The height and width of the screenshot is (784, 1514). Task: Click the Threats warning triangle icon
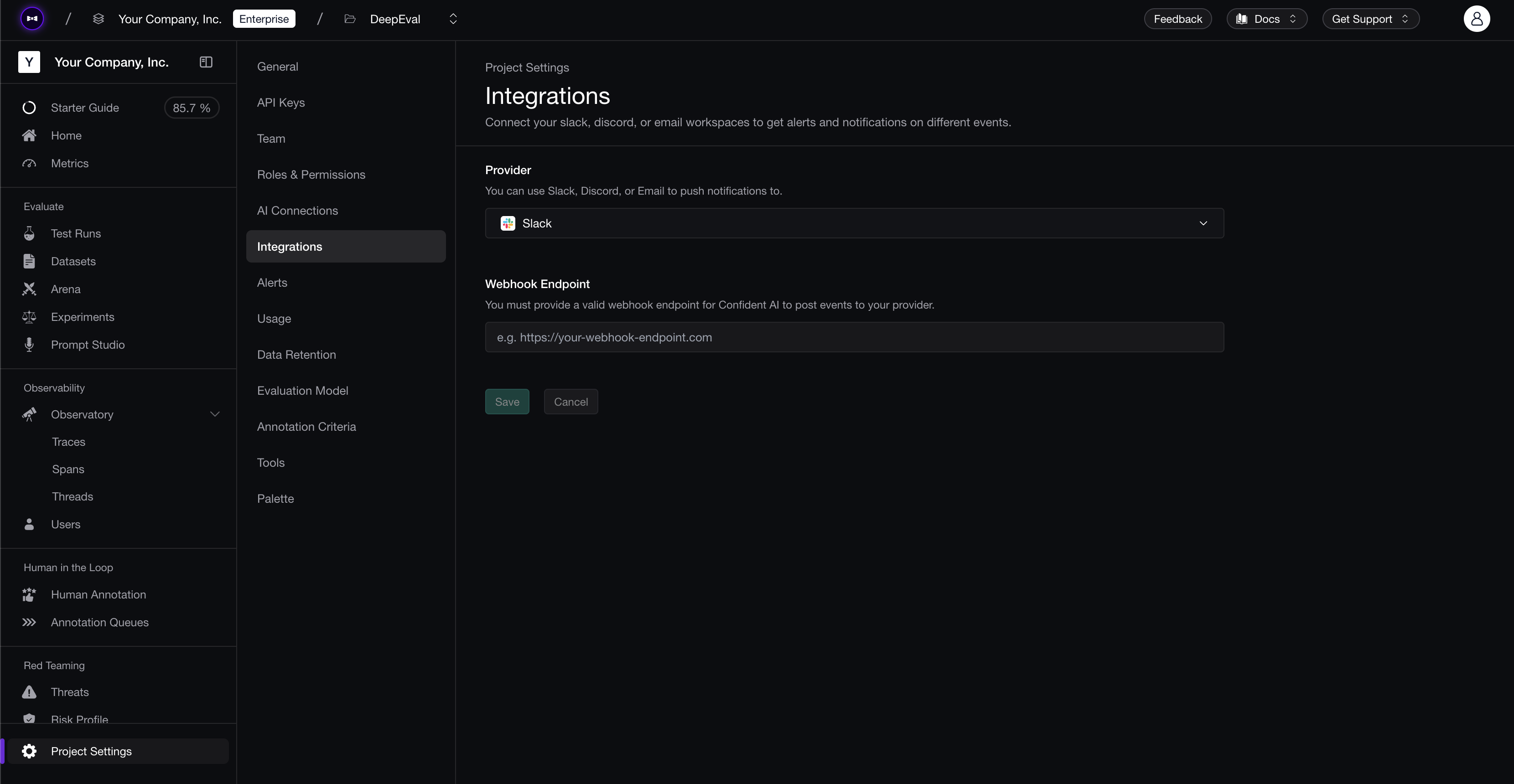(29, 692)
